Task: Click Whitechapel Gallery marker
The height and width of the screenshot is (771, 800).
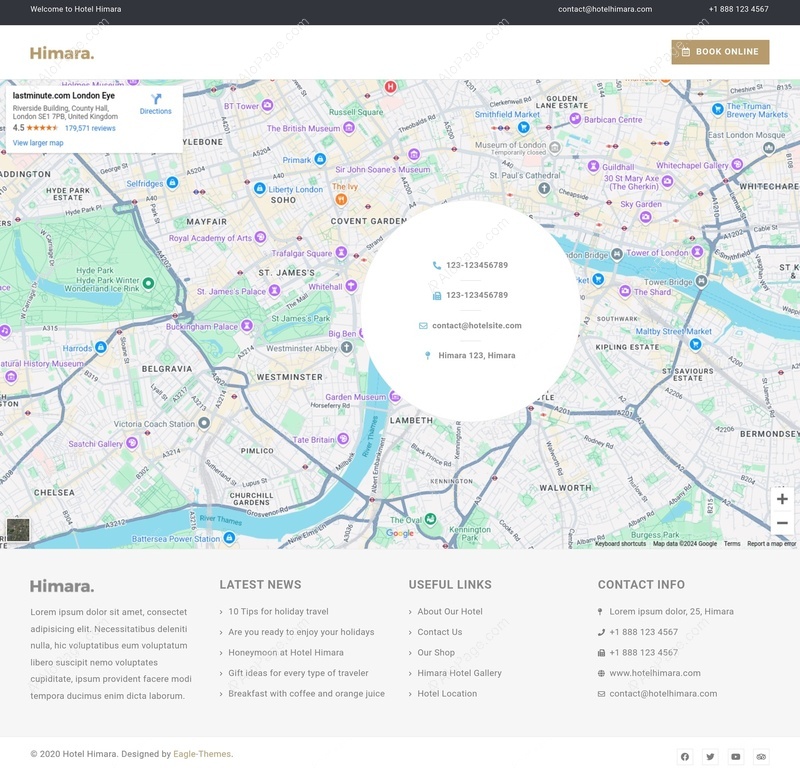Action: point(737,164)
